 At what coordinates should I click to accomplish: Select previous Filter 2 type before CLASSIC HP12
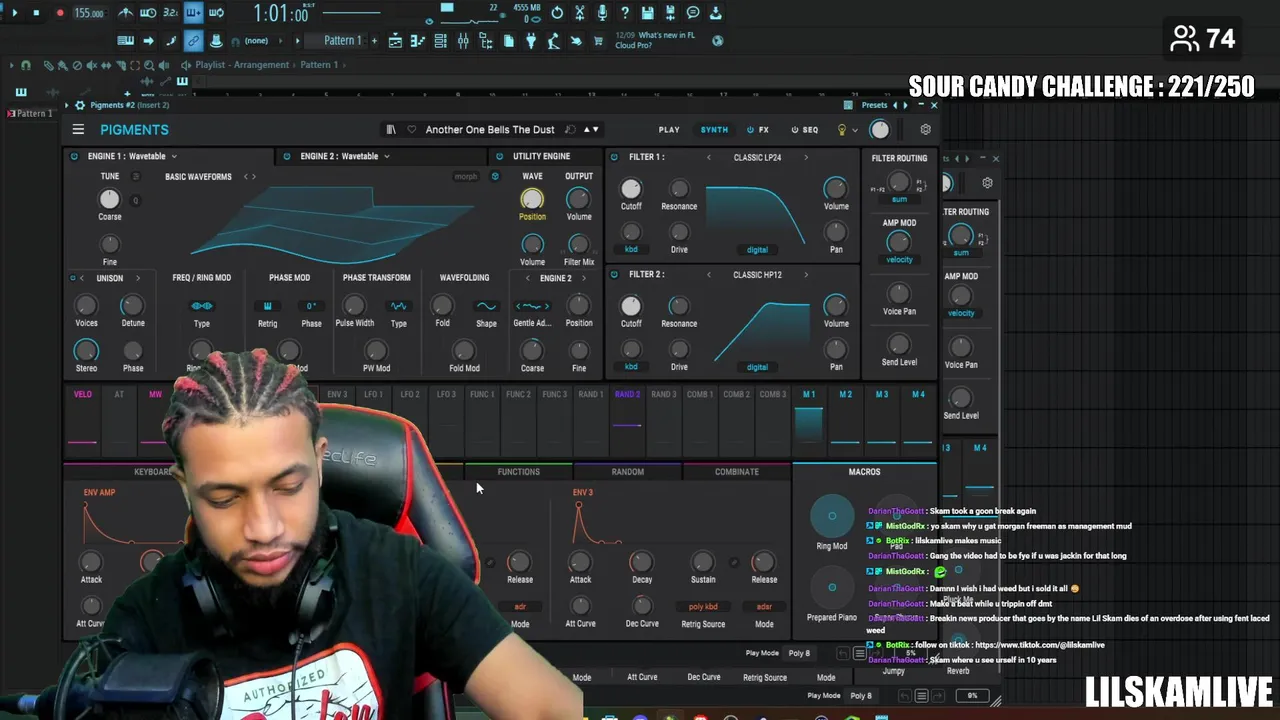pos(709,274)
